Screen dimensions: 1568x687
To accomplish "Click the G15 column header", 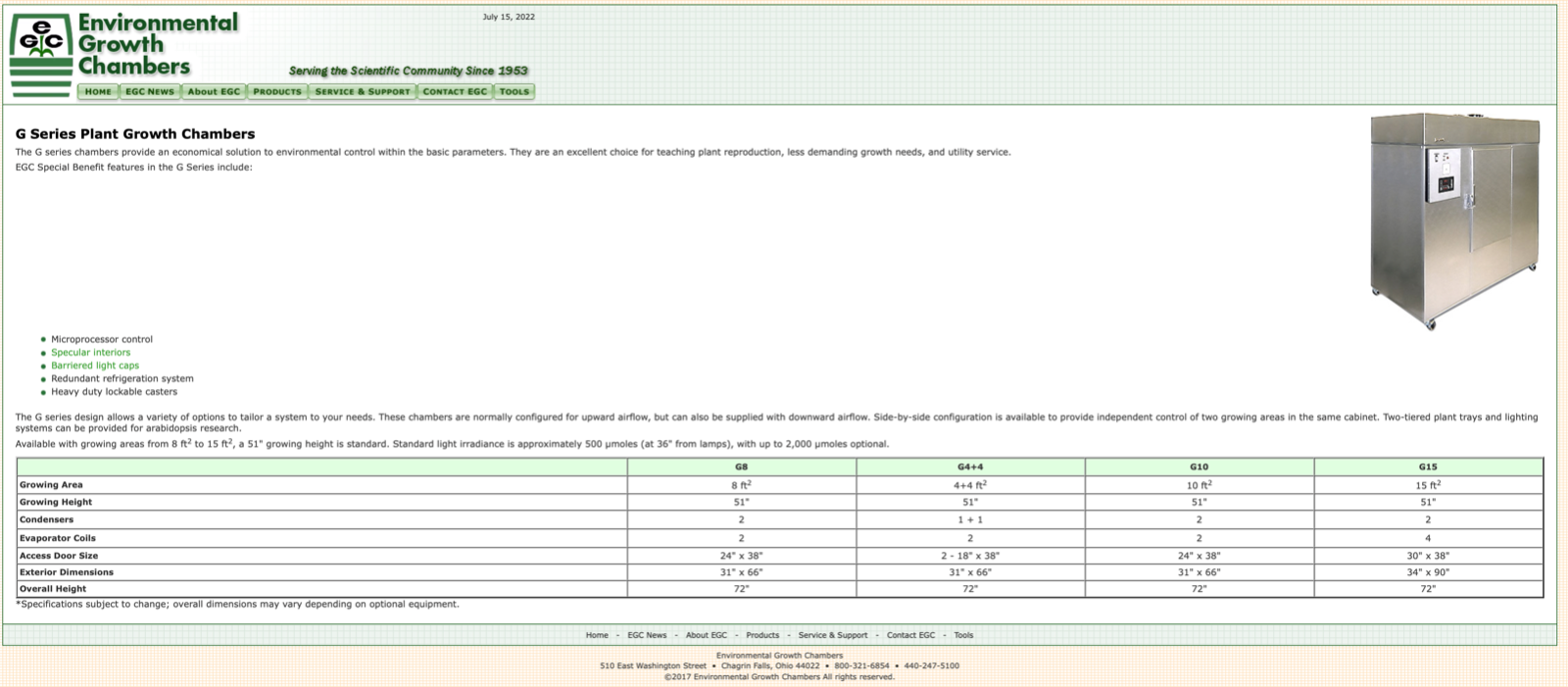I will tap(1428, 466).
